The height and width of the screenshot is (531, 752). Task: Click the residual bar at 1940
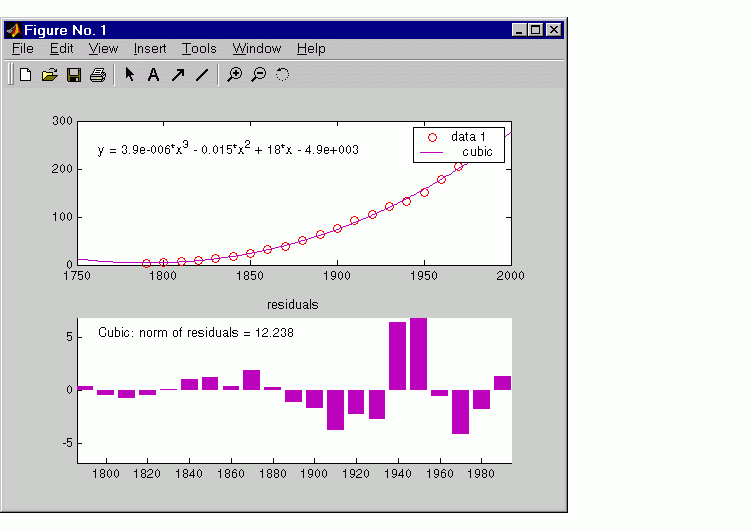398,356
